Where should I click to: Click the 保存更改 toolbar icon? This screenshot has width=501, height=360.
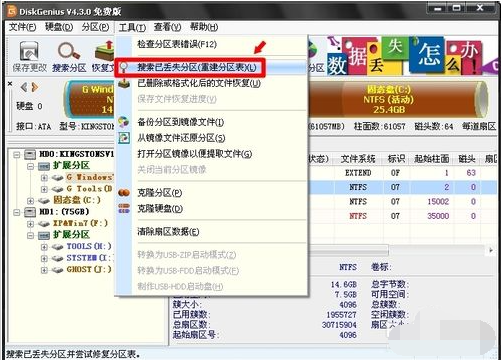coord(29,52)
